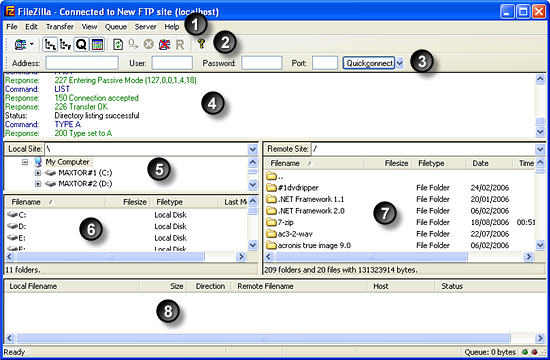Click the Reconnect R toolbar icon
This screenshot has height=360, width=550.
180,45
